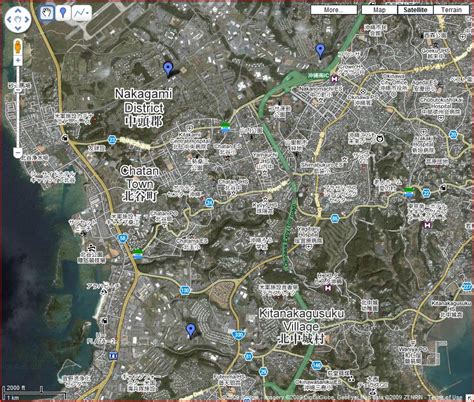474x402 pixels.
Task: Click the Kitanakagusuku Village label
Action: pyautogui.click(x=301, y=326)
